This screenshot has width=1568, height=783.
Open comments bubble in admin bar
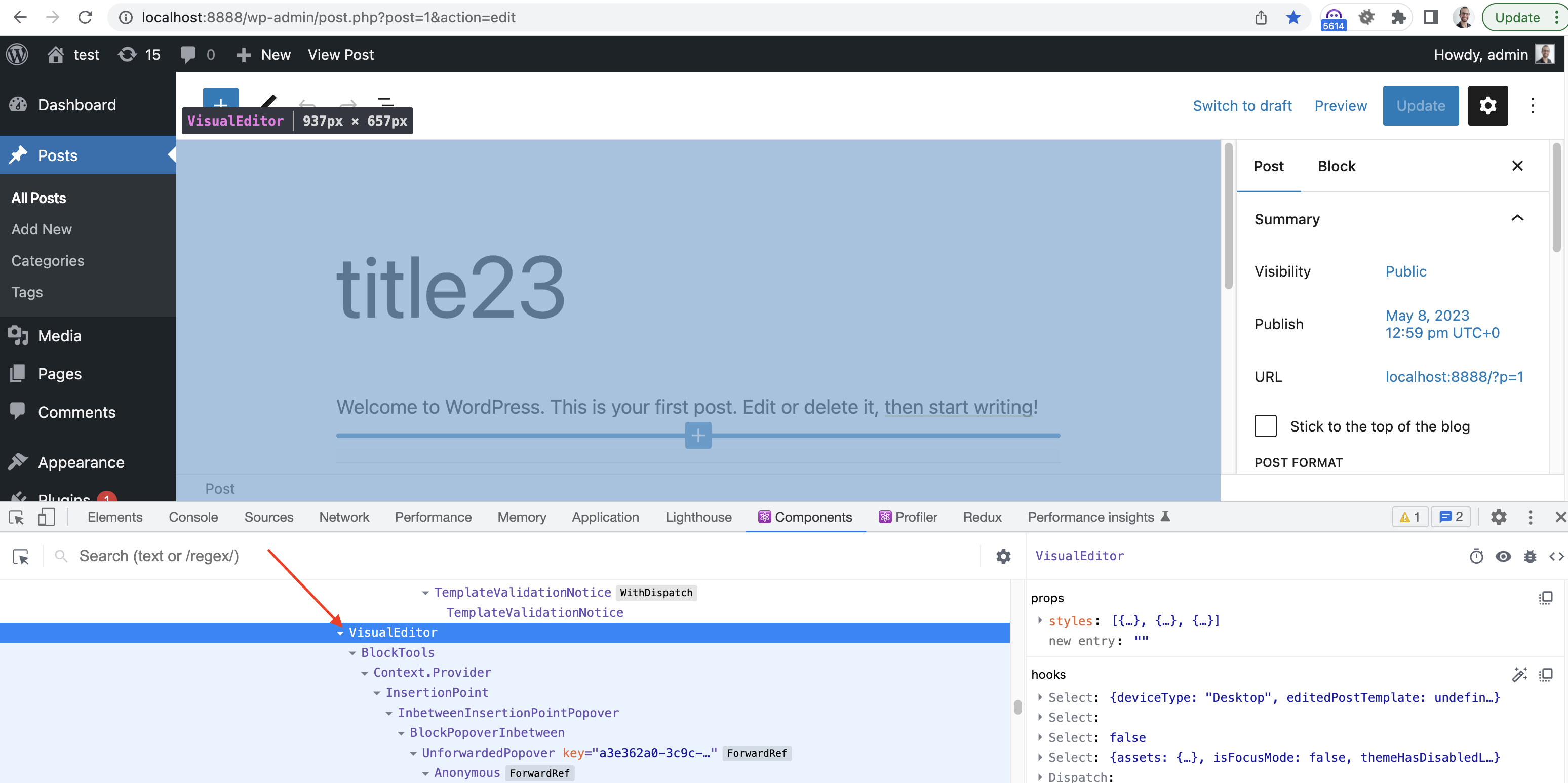197,54
